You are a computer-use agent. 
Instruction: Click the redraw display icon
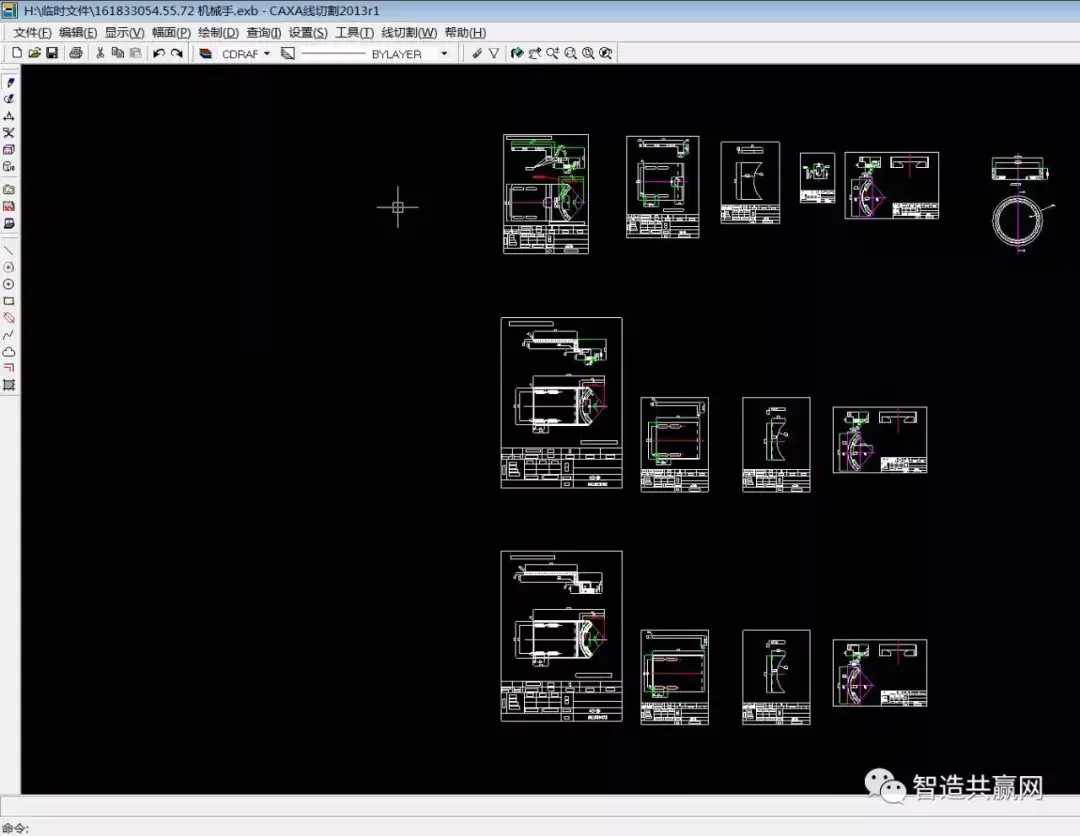tap(517, 53)
